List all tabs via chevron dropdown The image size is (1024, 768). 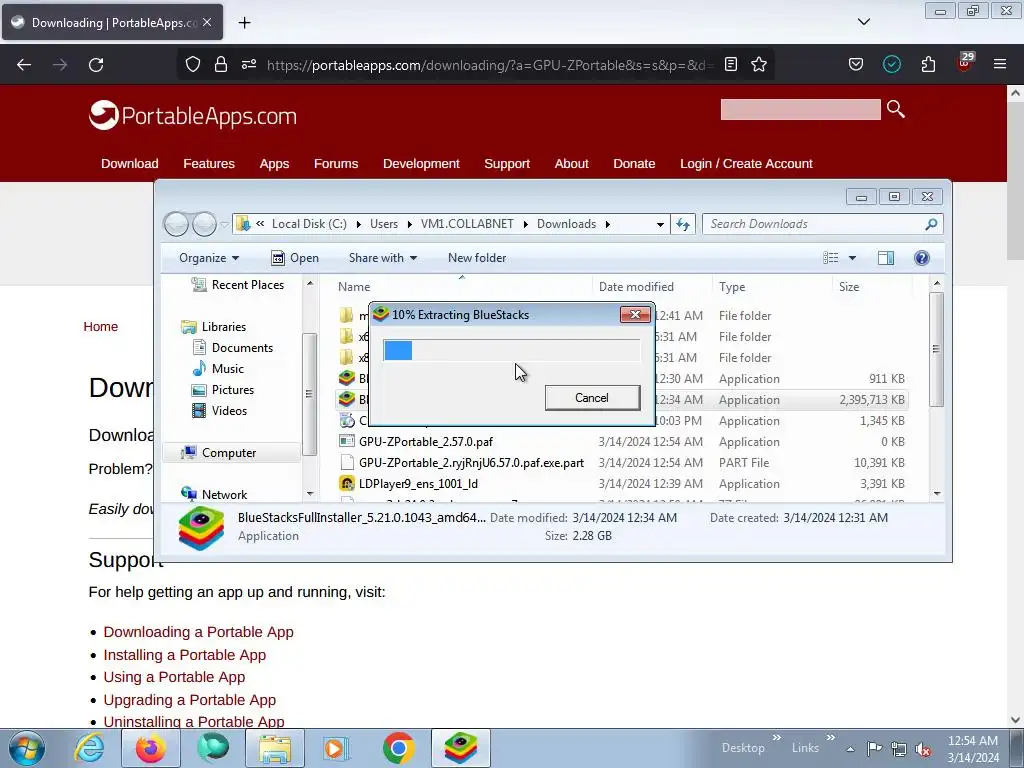pyautogui.click(x=864, y=22)
